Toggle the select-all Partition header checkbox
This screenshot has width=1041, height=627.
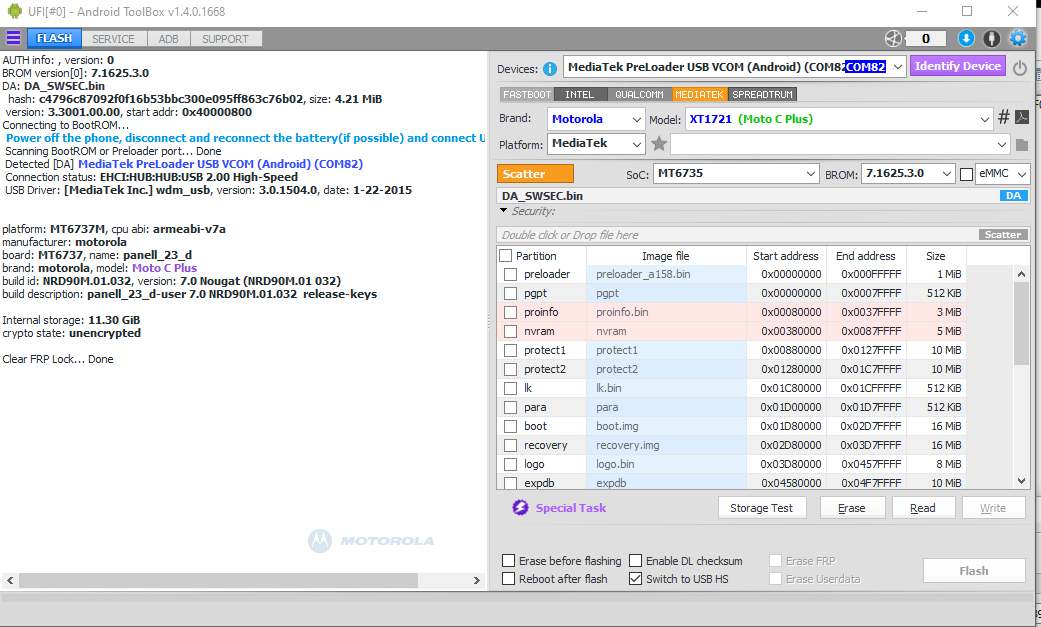coord(506,256)
